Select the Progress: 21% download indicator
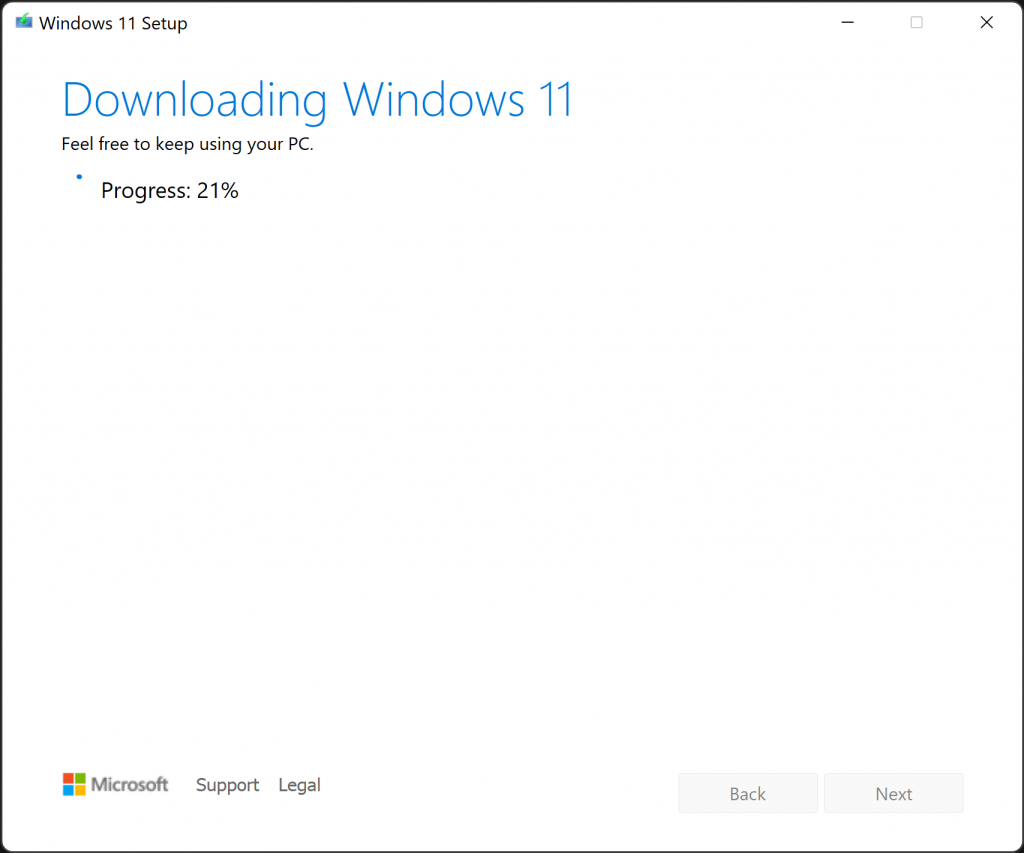 point(169,190)
